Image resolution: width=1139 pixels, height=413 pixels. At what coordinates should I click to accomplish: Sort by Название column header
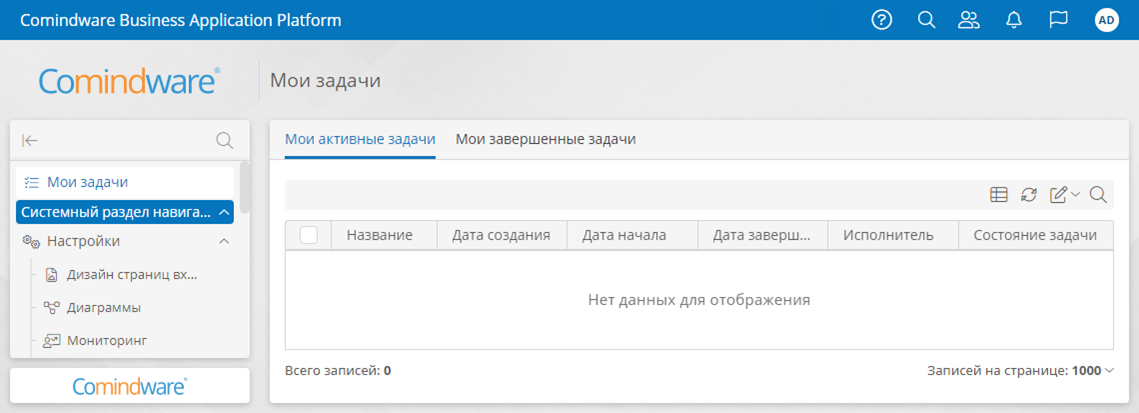point(384,235)
